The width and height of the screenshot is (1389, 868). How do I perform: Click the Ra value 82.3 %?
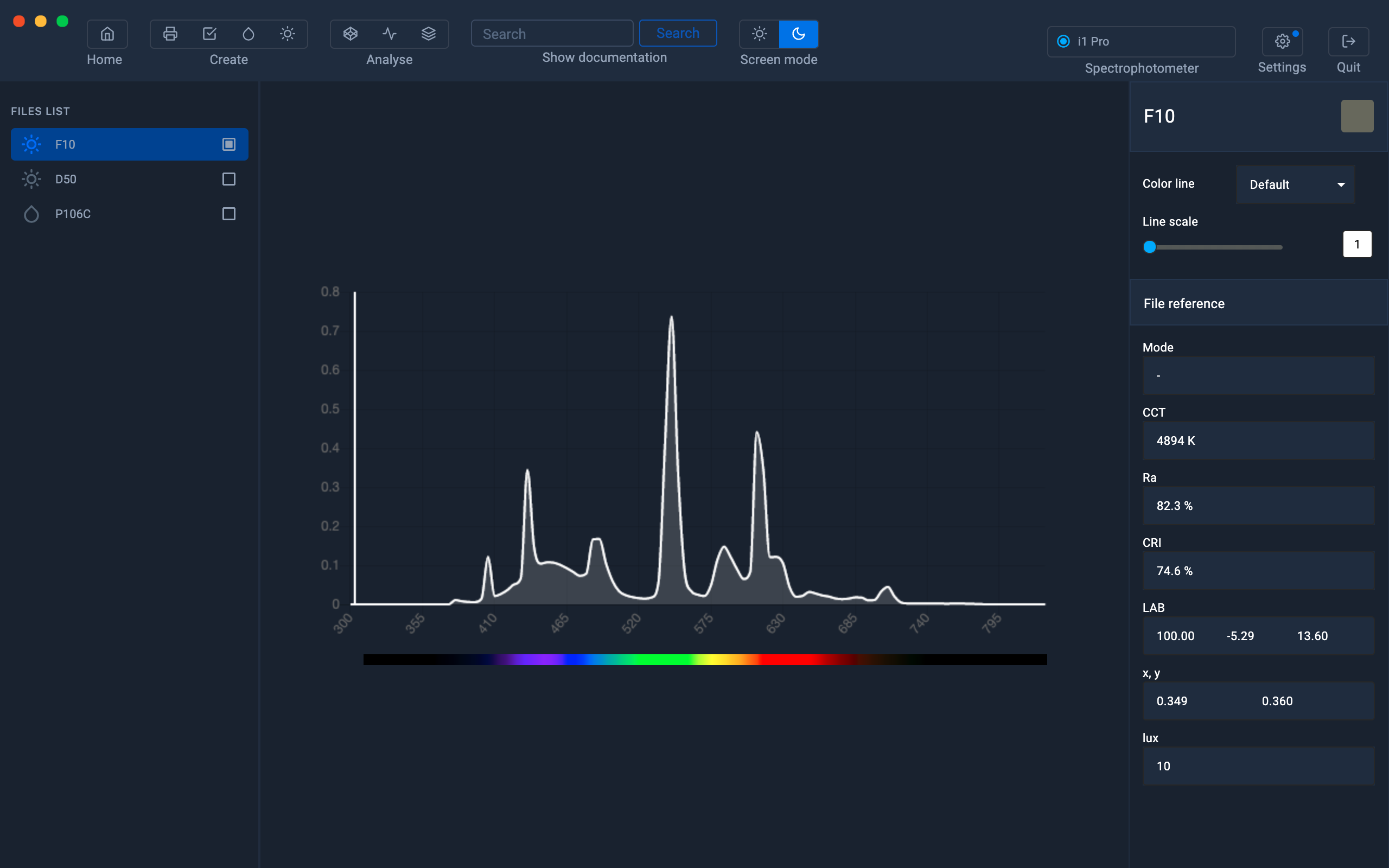pyautogui.click(x=1174, y=506)
